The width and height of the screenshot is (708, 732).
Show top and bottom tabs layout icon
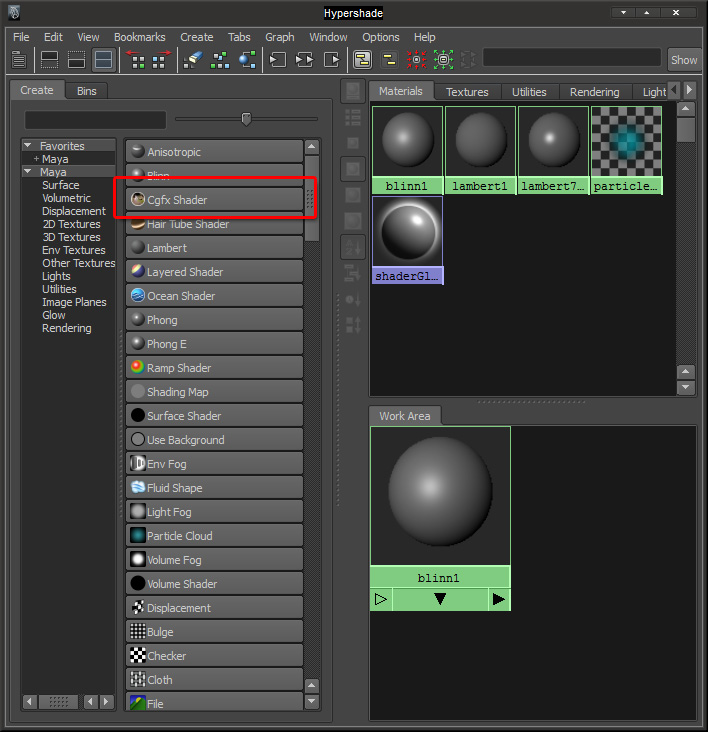click(x=103, y=60)
